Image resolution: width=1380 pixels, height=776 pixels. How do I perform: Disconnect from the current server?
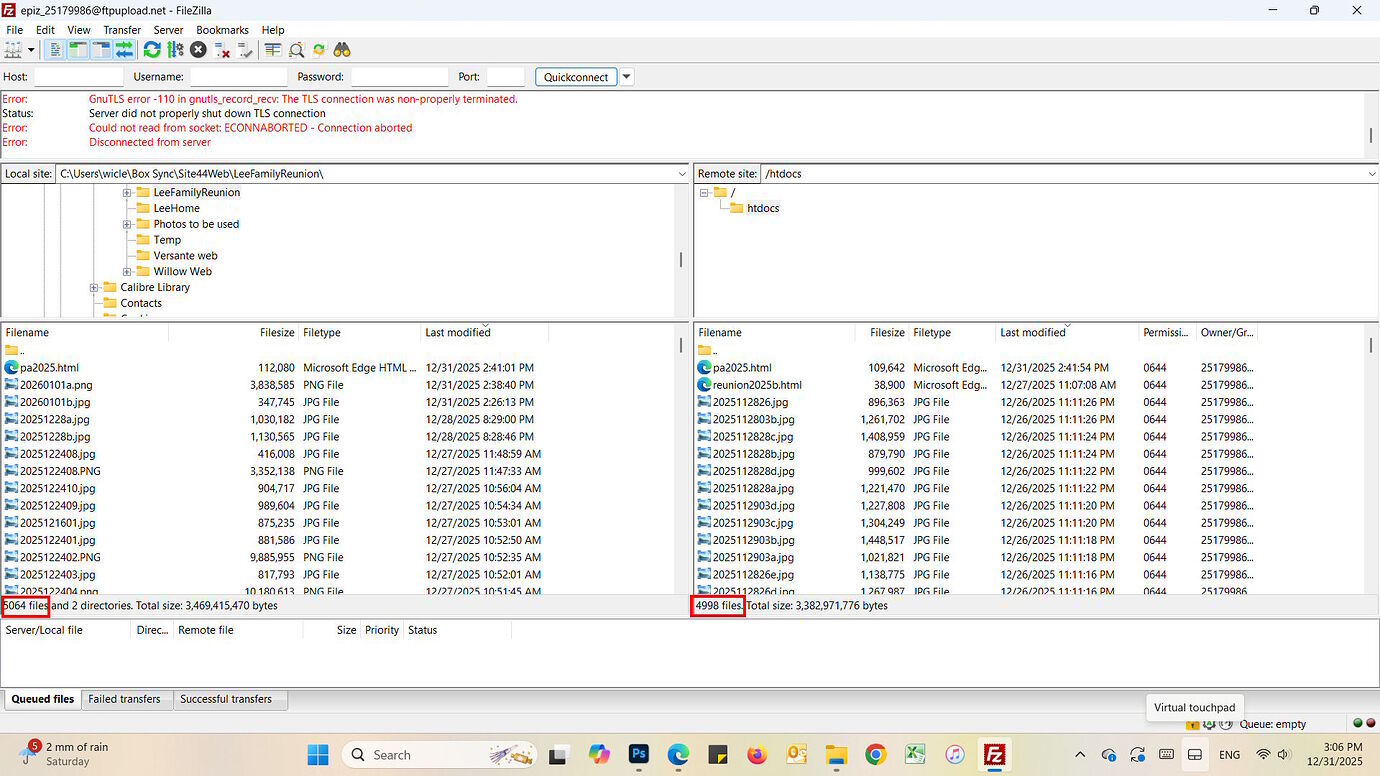pos(220,50)
